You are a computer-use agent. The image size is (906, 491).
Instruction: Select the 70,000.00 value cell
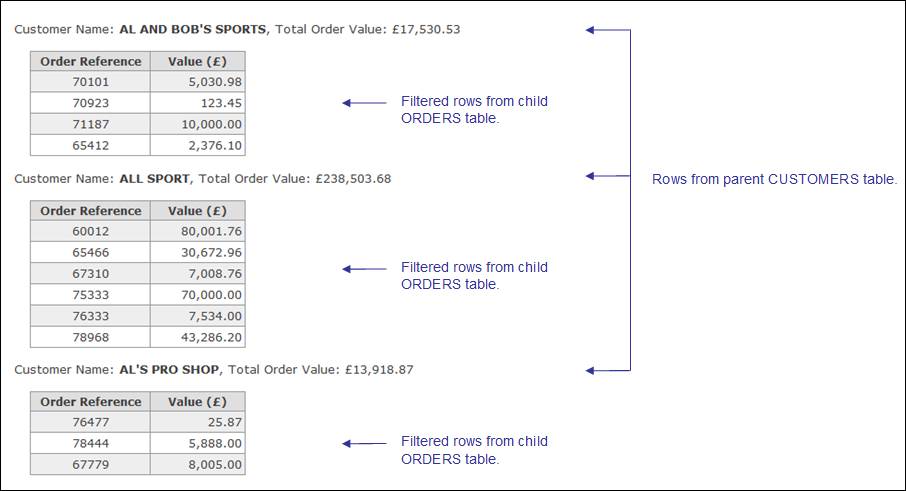point(197,295)
